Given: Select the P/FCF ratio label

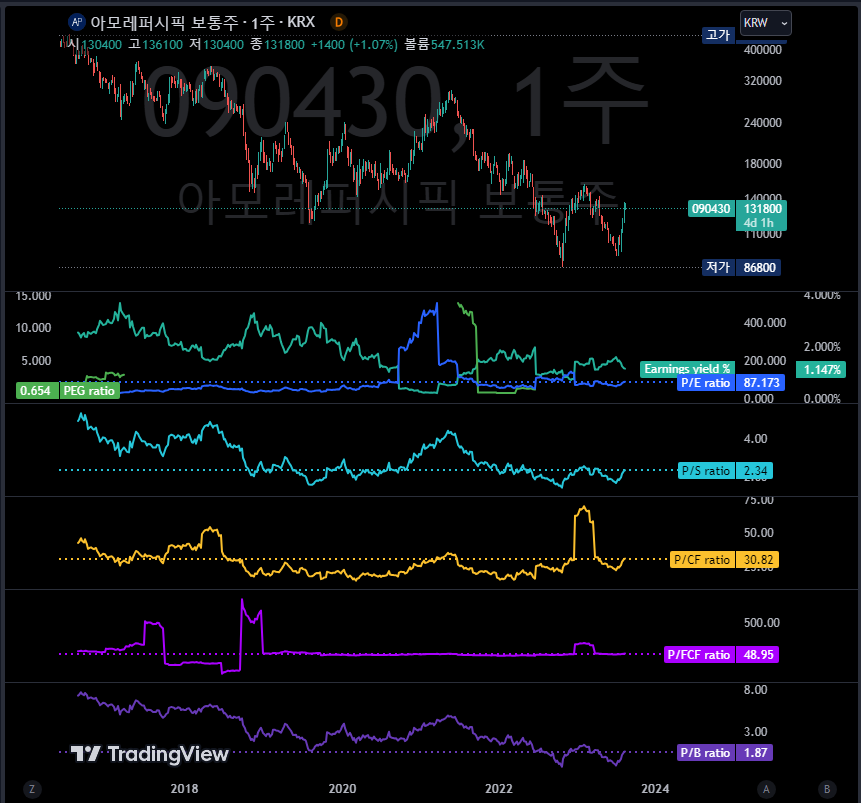Looking at the screenshot, I should (699, 655).
